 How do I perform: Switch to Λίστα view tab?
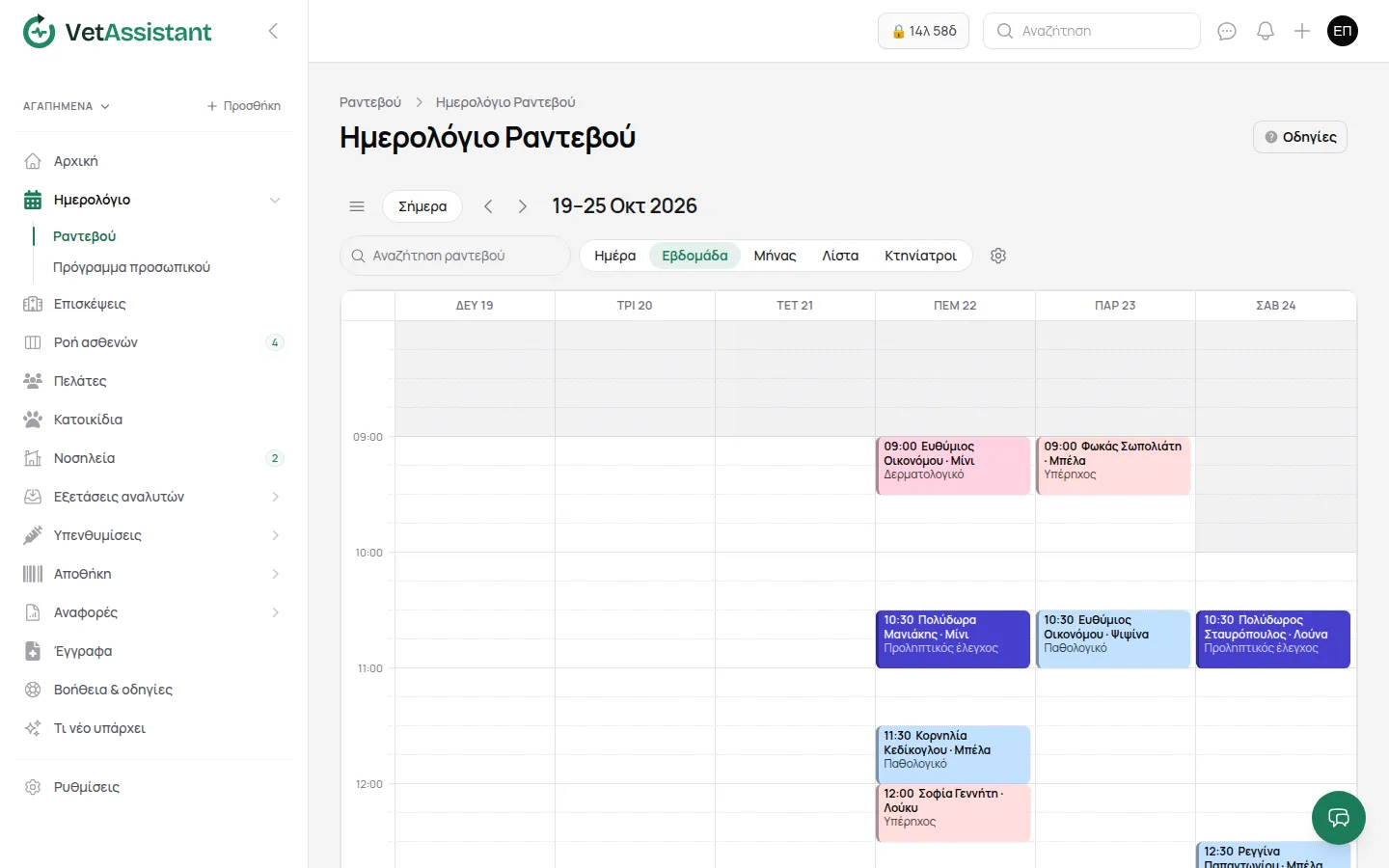coord(840,256)
